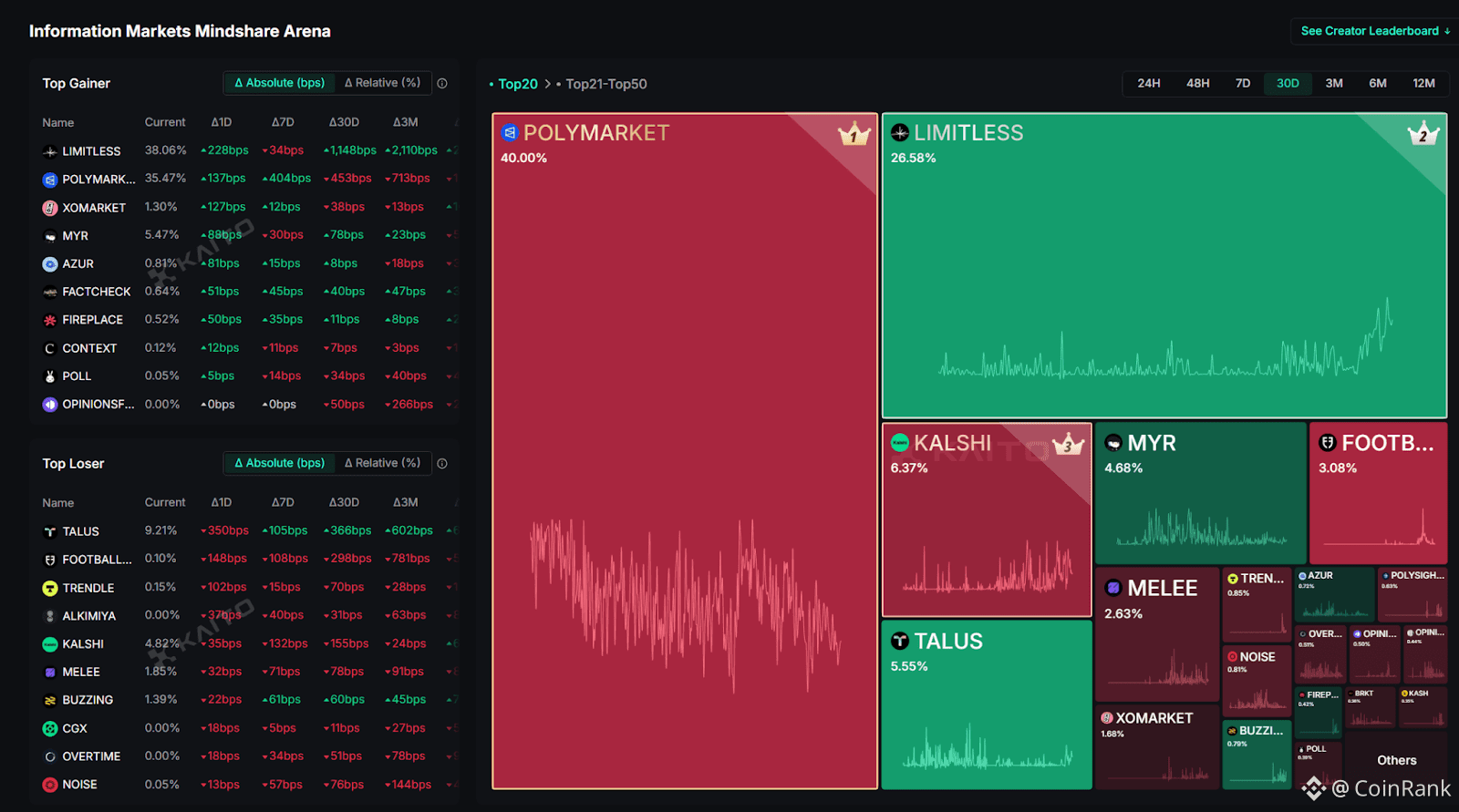Click the Talus logo icon in treemap
The height and width of the screenshot is (812, 1459).
(x=900, y=642)
